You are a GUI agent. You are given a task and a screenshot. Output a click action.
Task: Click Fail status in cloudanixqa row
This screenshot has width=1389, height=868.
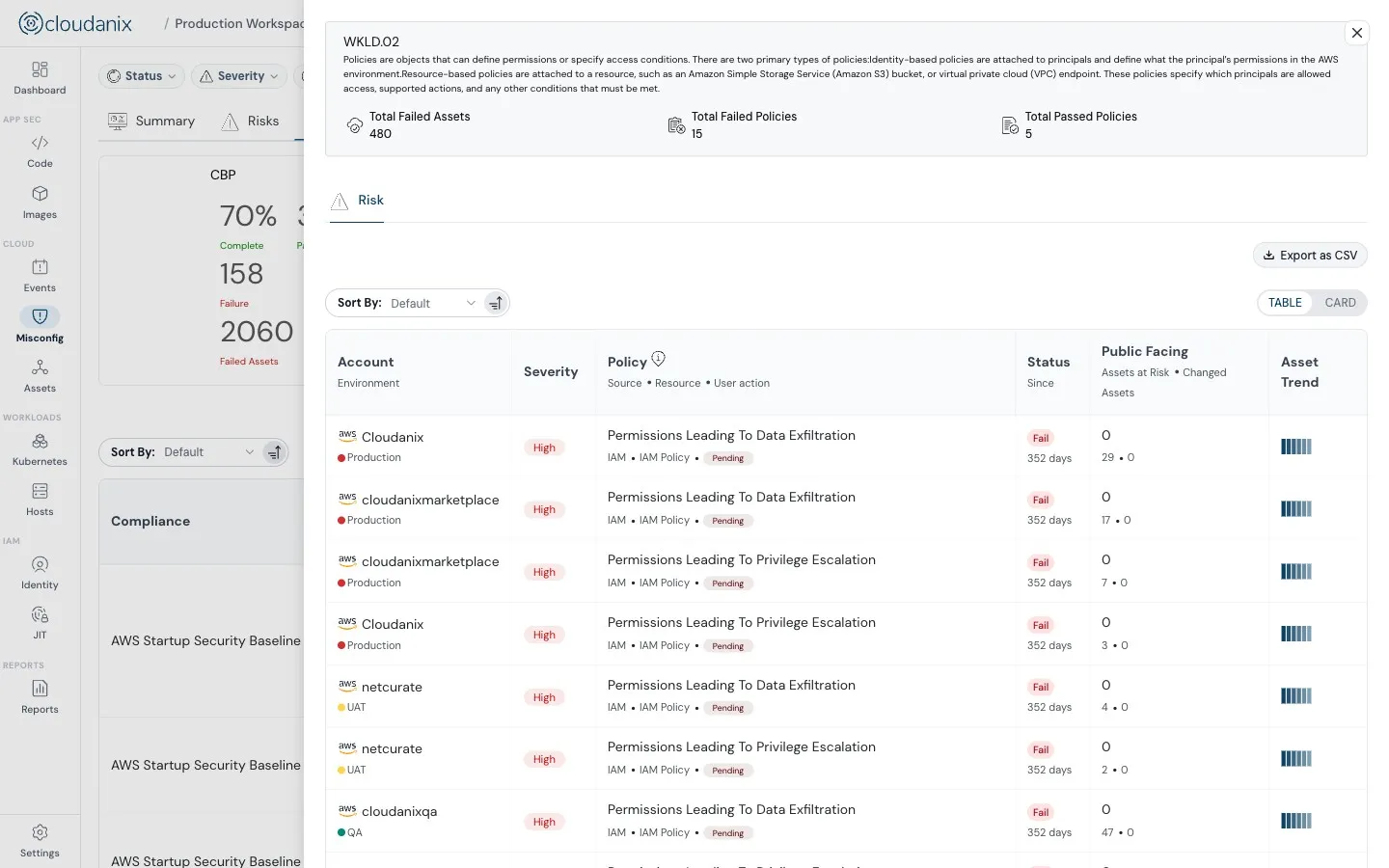[x=1041, y=812]
